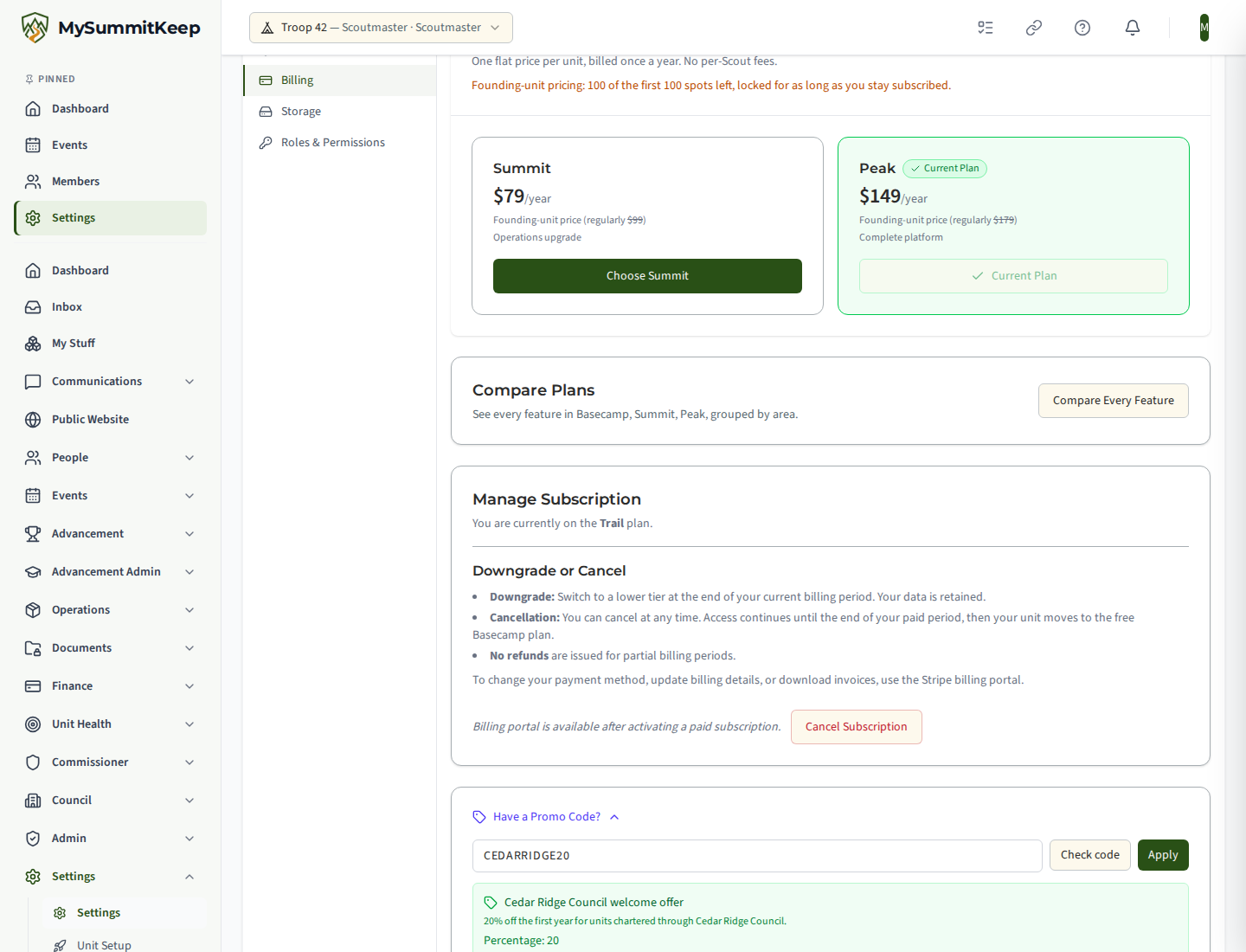Click the Cancel Subscription button
Image resolution: width=1246 pixels, height=952 pixels.
point(856,727)
